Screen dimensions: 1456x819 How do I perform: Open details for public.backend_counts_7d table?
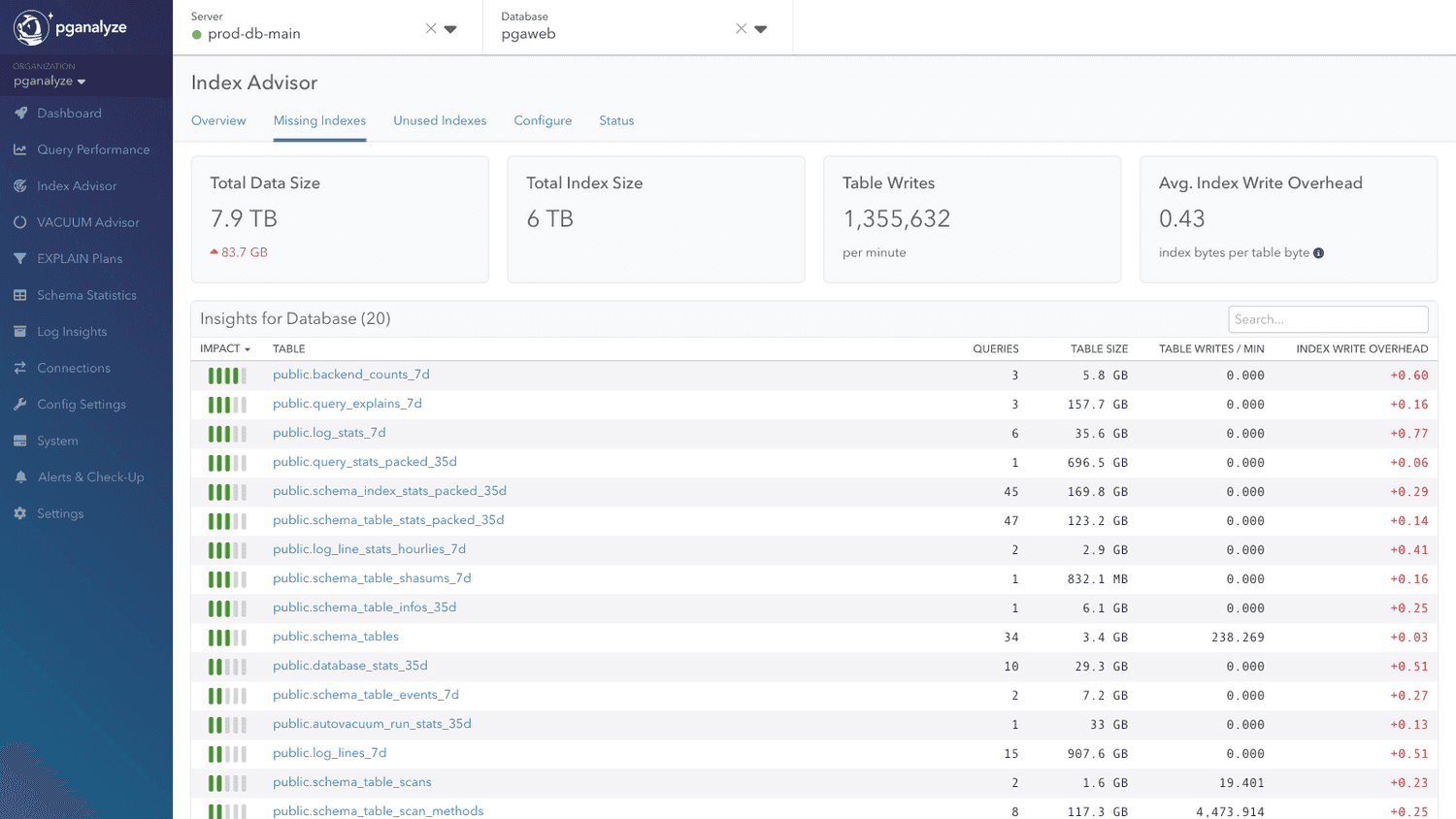point(351,375)
